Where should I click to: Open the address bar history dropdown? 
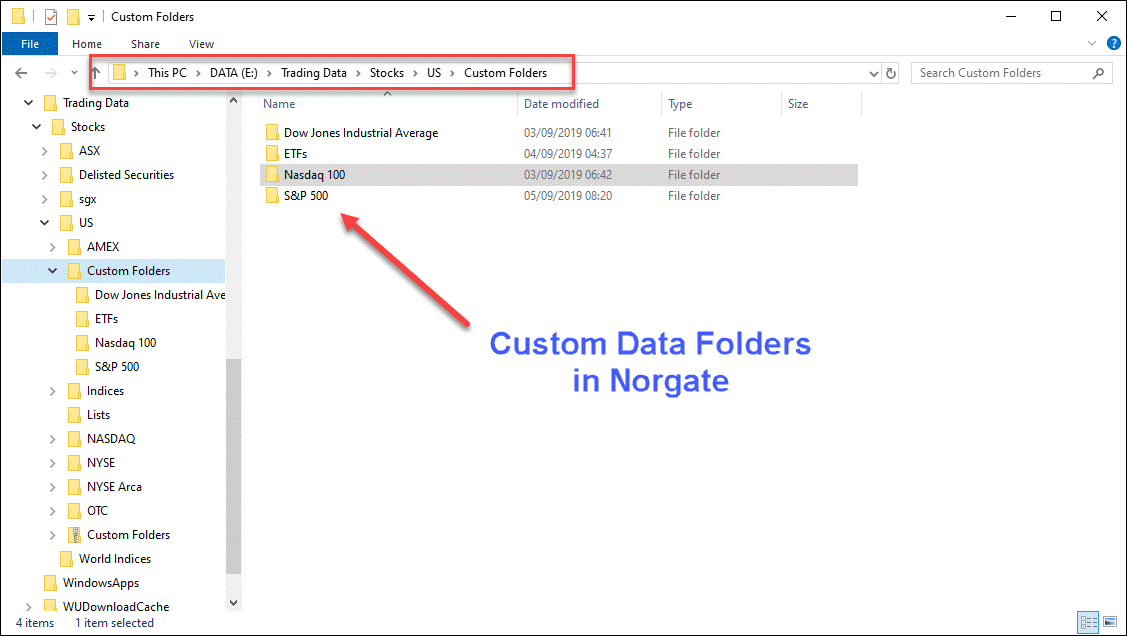[873, 73]
